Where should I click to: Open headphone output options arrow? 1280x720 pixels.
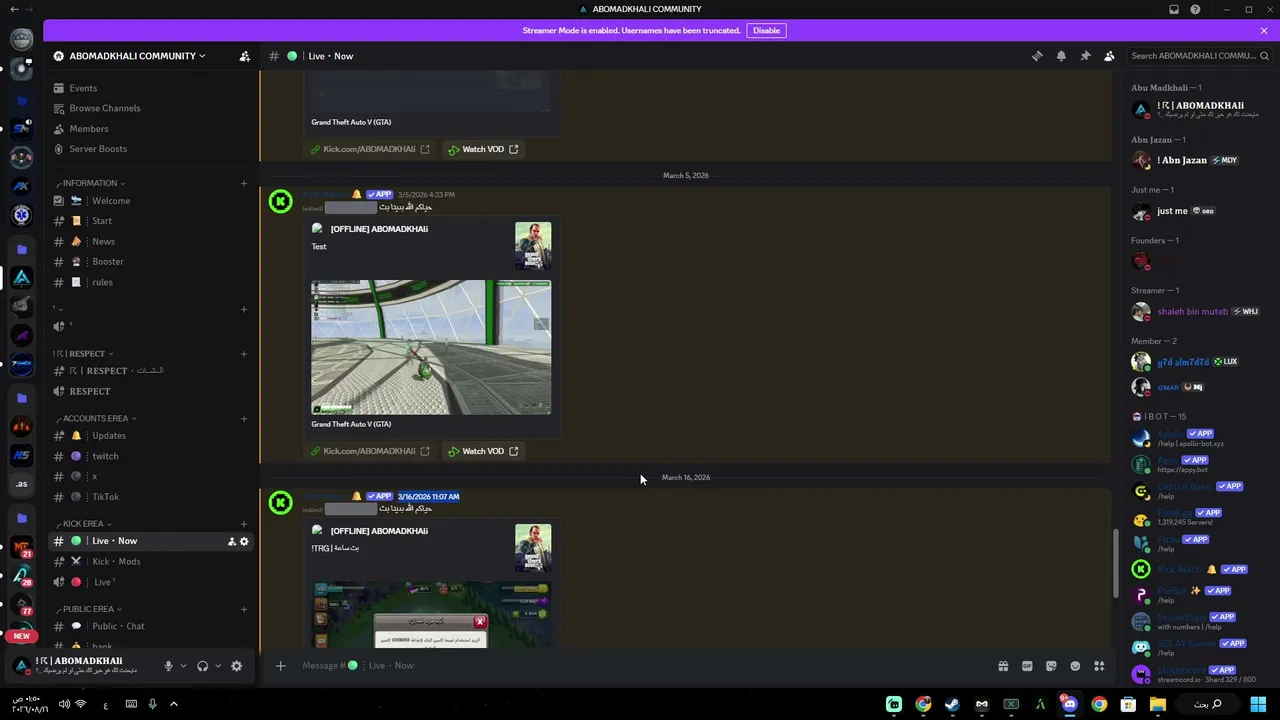click(217, 666)
